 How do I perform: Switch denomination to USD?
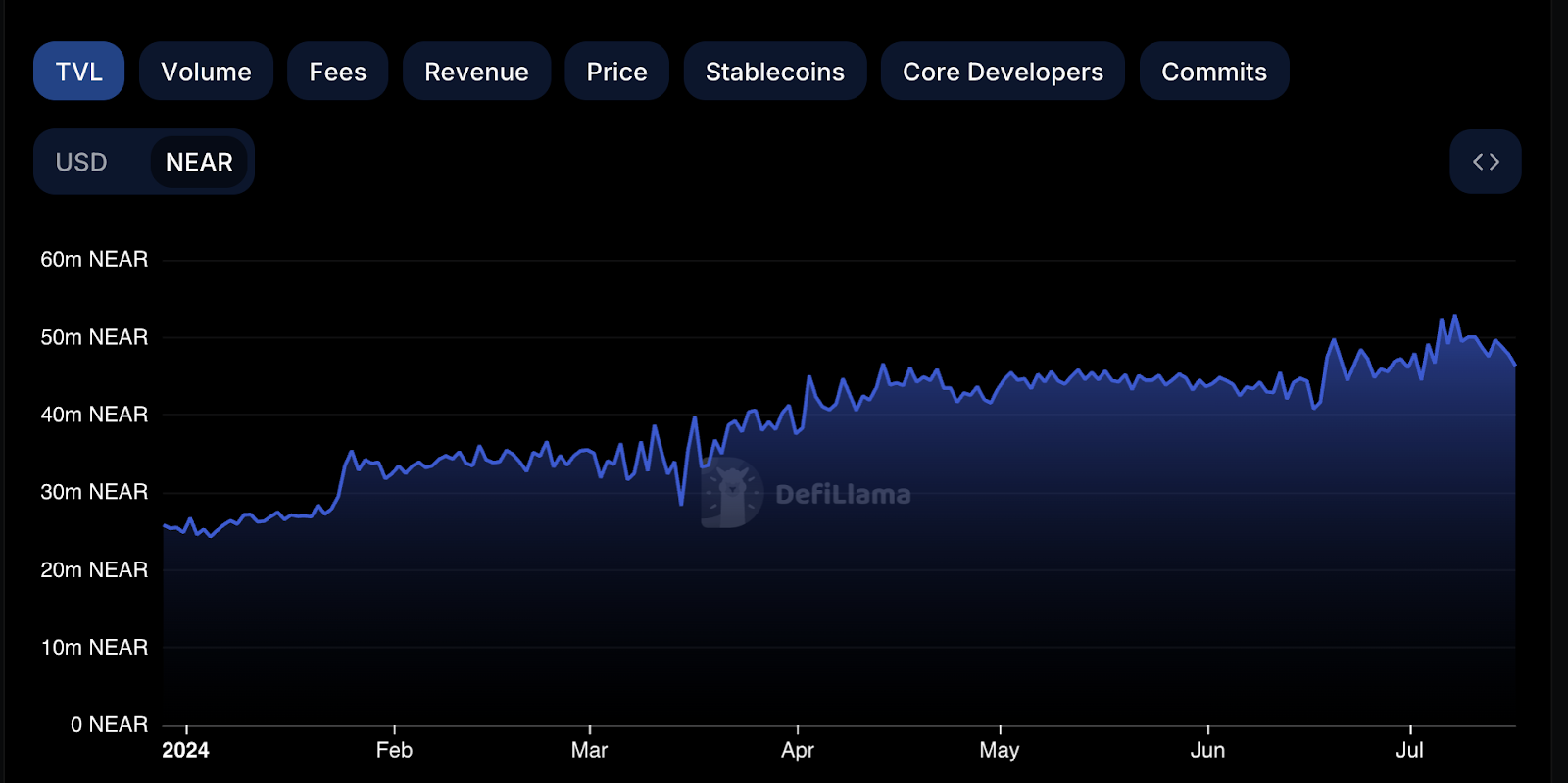81,162
